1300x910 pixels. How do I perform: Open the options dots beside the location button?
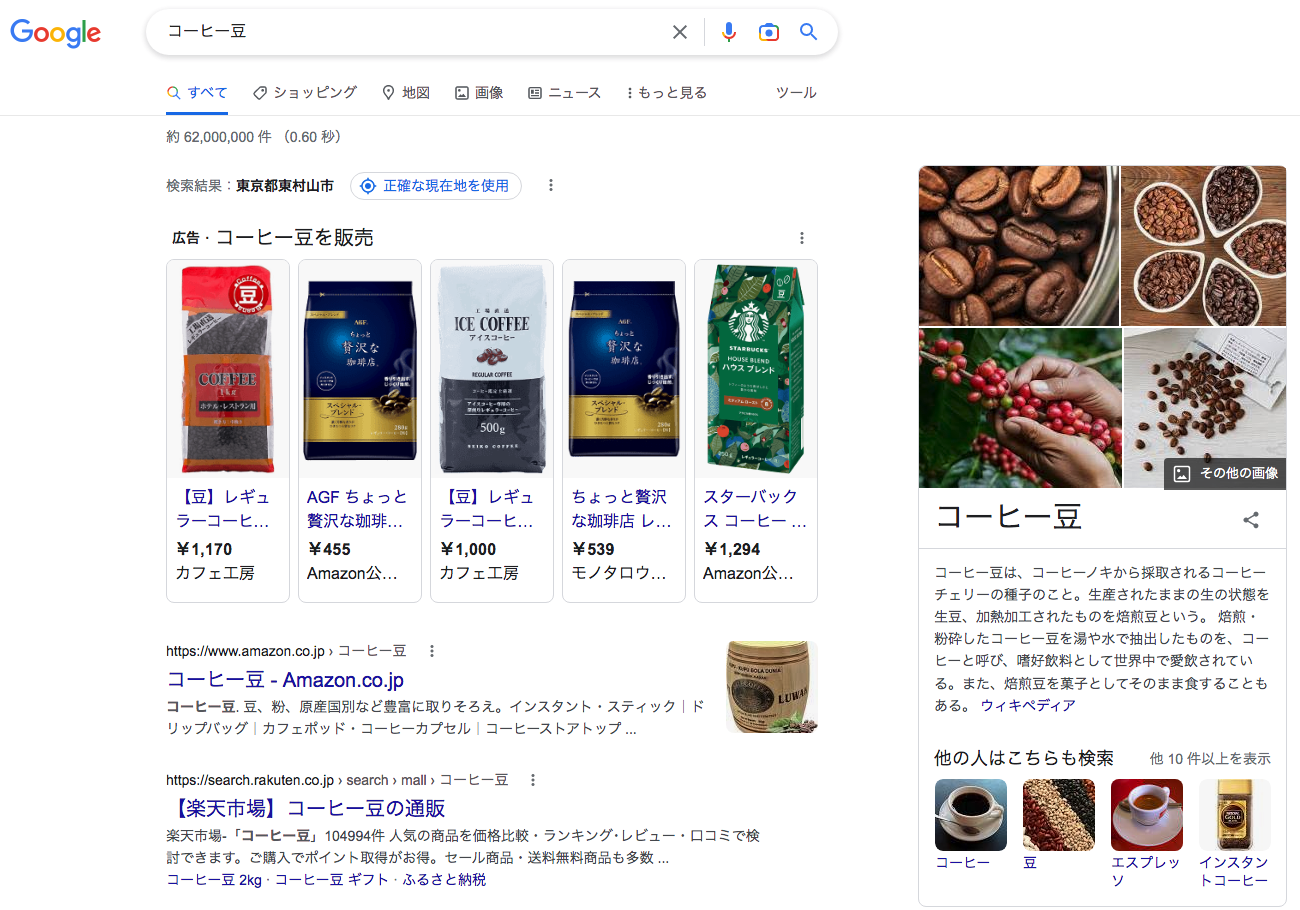pos(550,186)
